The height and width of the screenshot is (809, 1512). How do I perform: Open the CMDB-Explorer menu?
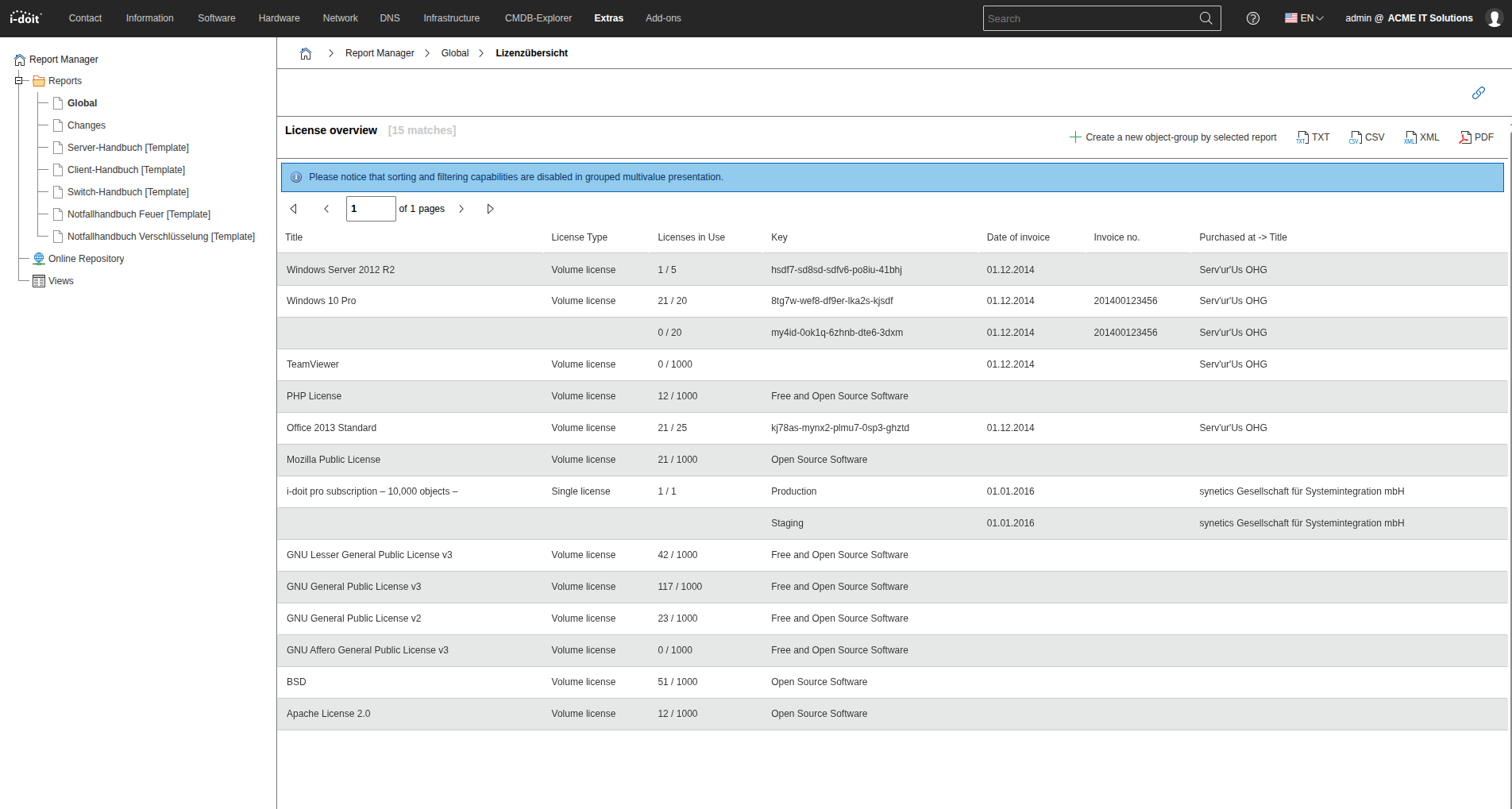coord(538,18)
